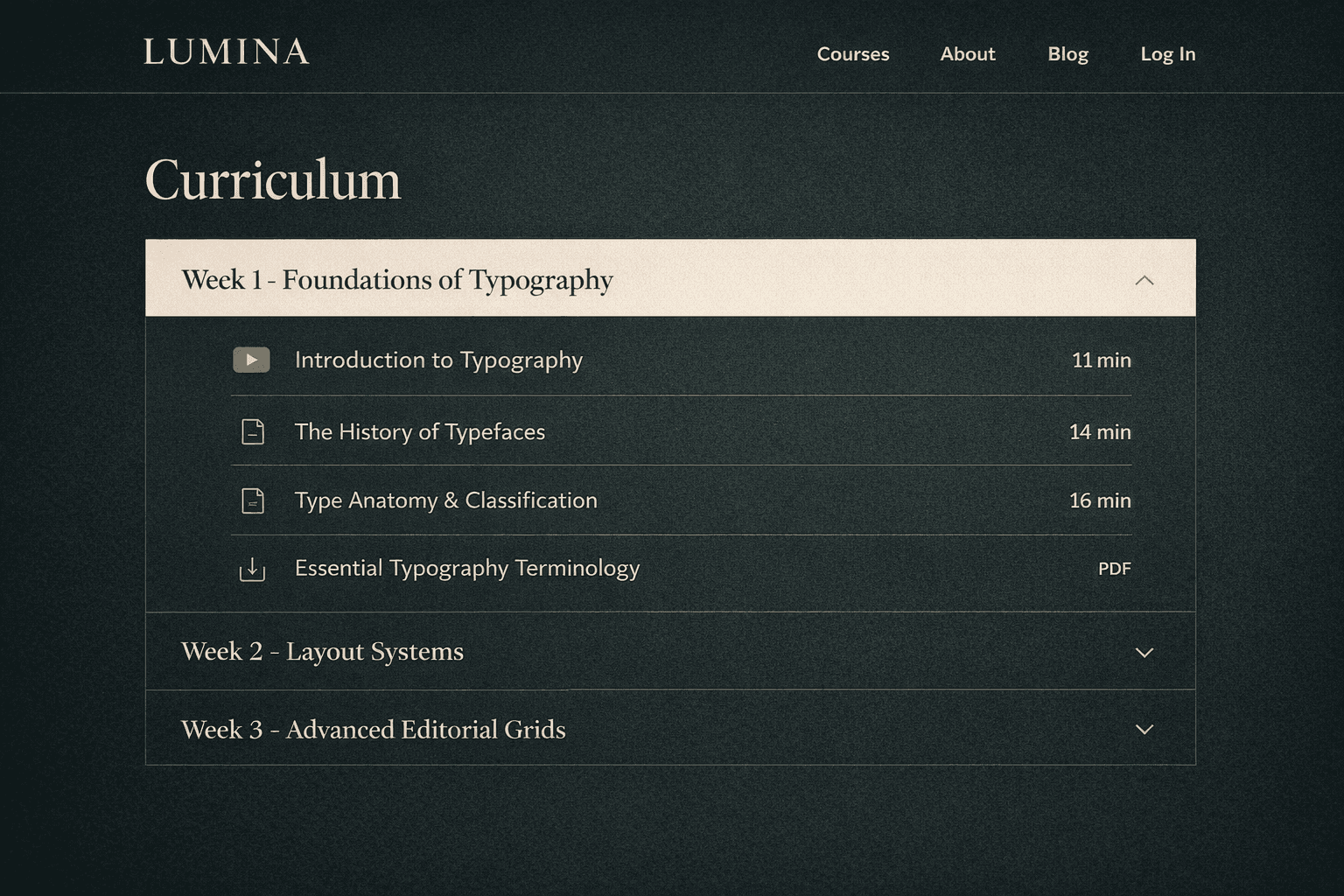Click the LUMINA logo
Viewport: 1344px width, 896px height.
(227, 53)
